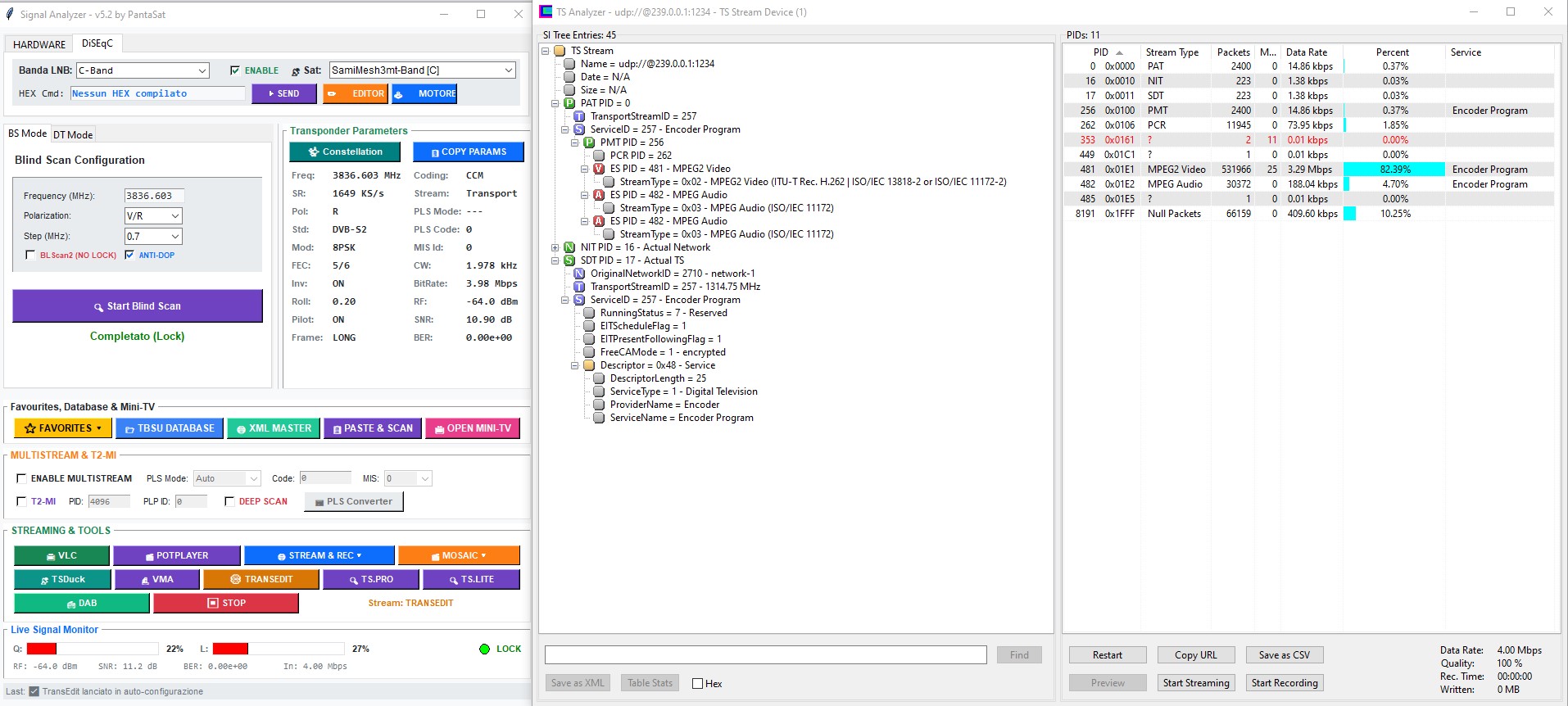The height and width of the screenshot is (706, 1568).
Task: Sort by the Data Rate column header
Action: 1312,52
